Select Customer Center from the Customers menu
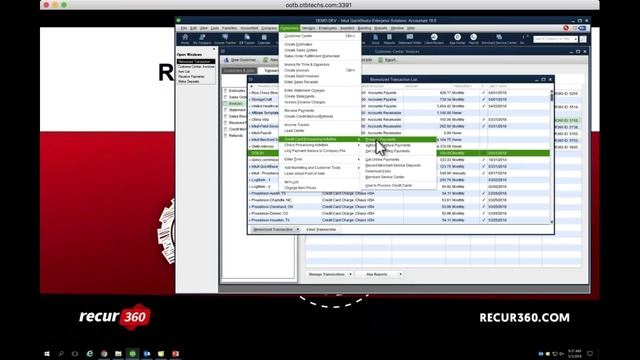This screenshot has height=360, width=640. pos(320,36)
